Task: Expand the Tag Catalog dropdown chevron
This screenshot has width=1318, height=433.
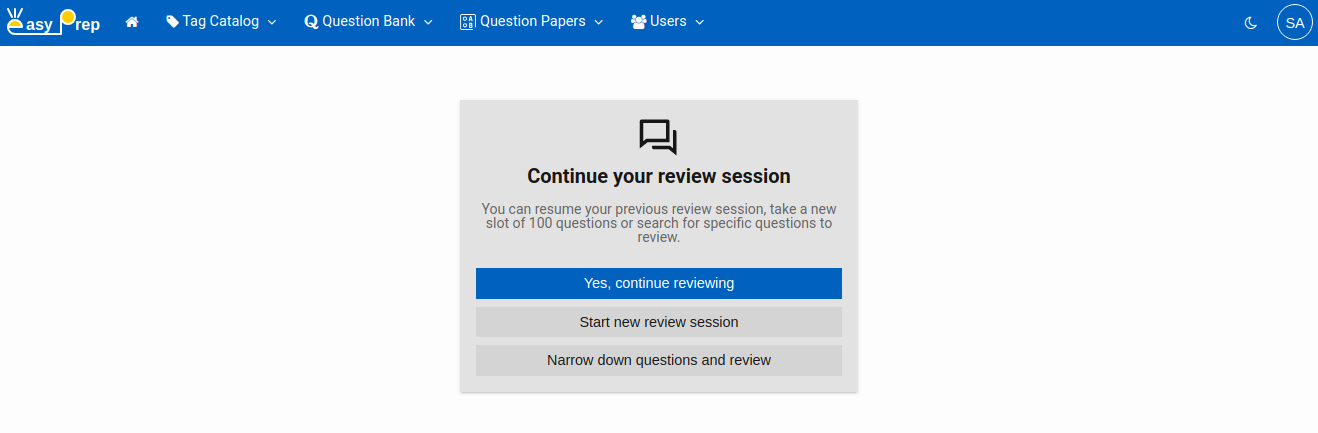Action: (271, 22)
